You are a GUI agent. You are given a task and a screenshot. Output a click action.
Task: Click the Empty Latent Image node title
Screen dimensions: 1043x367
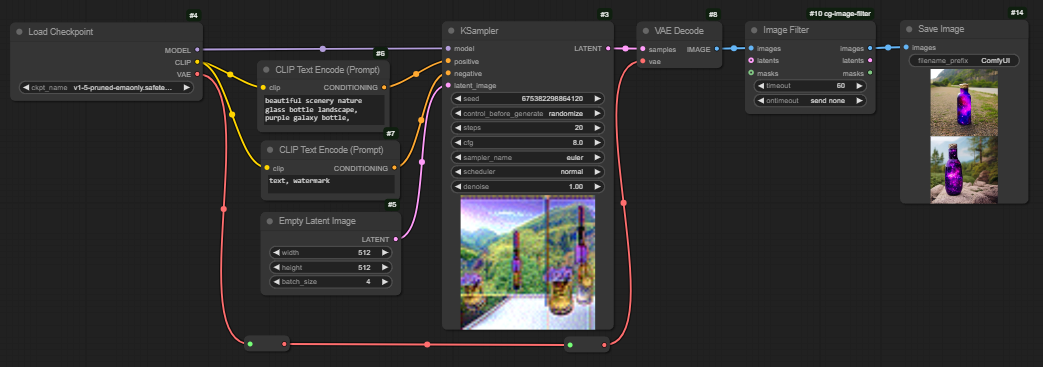317,221
